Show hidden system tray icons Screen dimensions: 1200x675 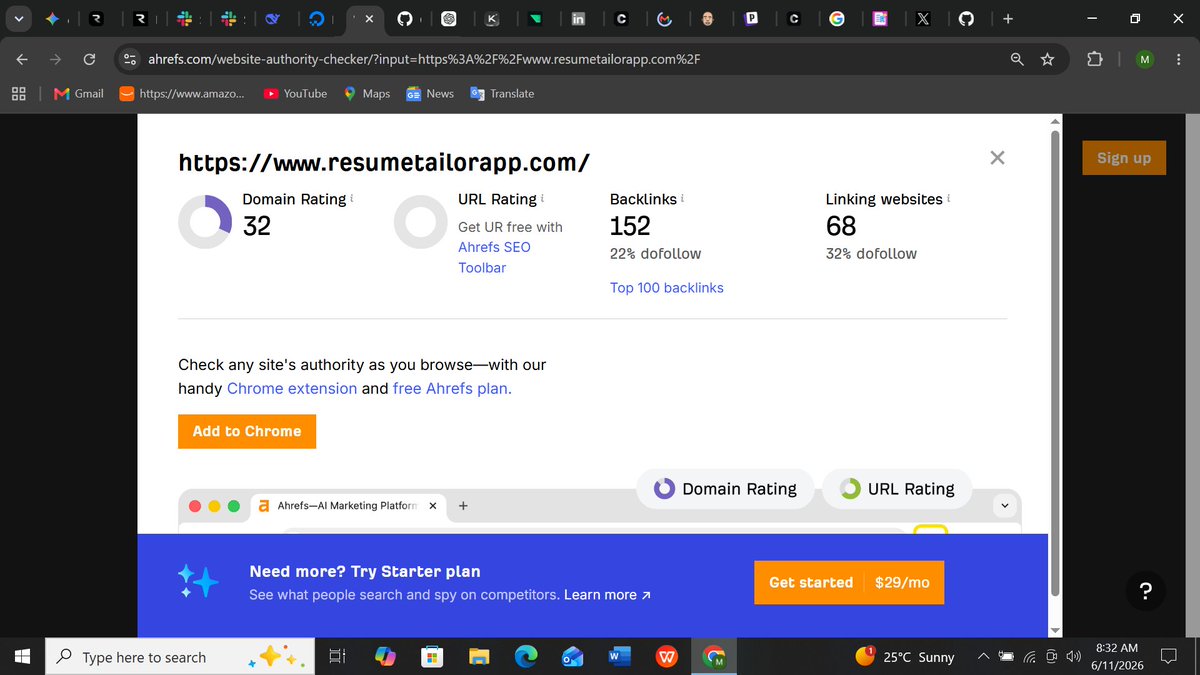(x=983, y=657)
